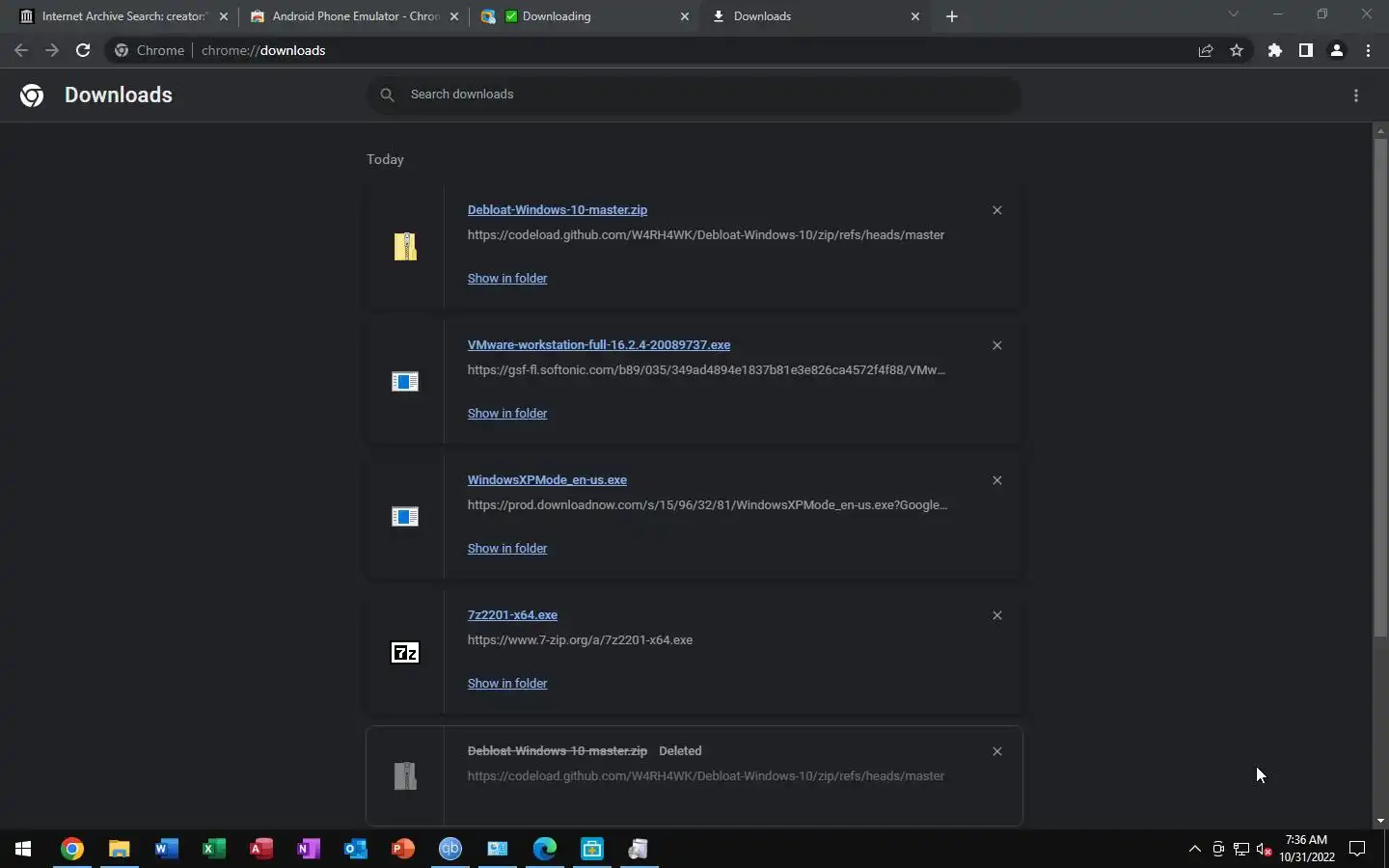This screenshot has width=1389, height=868.
Task: Open Excel from the taskbar
Action: (x=213, y=849)
